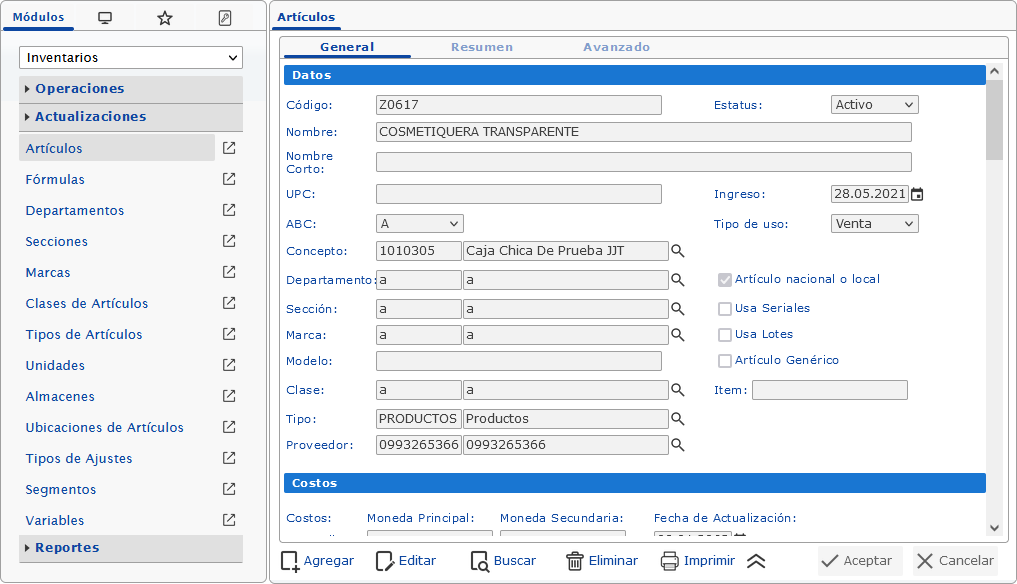Image resolution: width=1017 pixels, height=584 pixels.
Task: Open Ubicaciones de Artículos external icon
Action: (229, 427)
